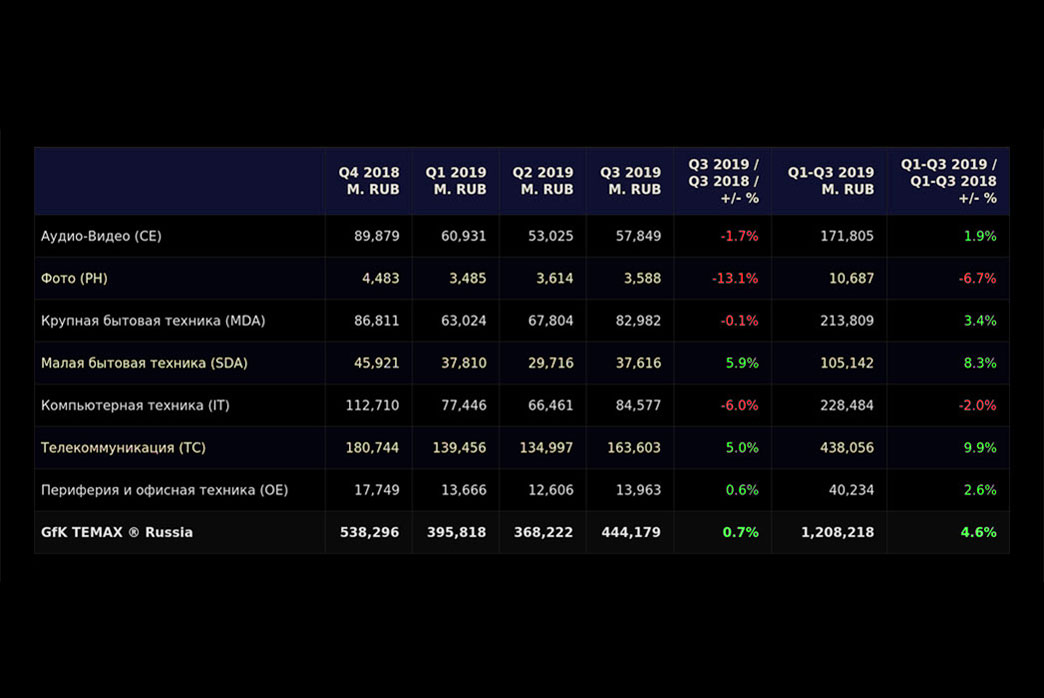
Task: Click the value 57,849
Action: pyautogui.click(x=638, y=236)
